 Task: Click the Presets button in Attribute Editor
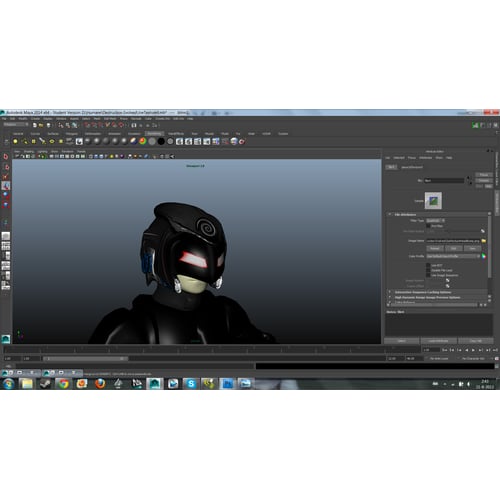click(484, 180)
